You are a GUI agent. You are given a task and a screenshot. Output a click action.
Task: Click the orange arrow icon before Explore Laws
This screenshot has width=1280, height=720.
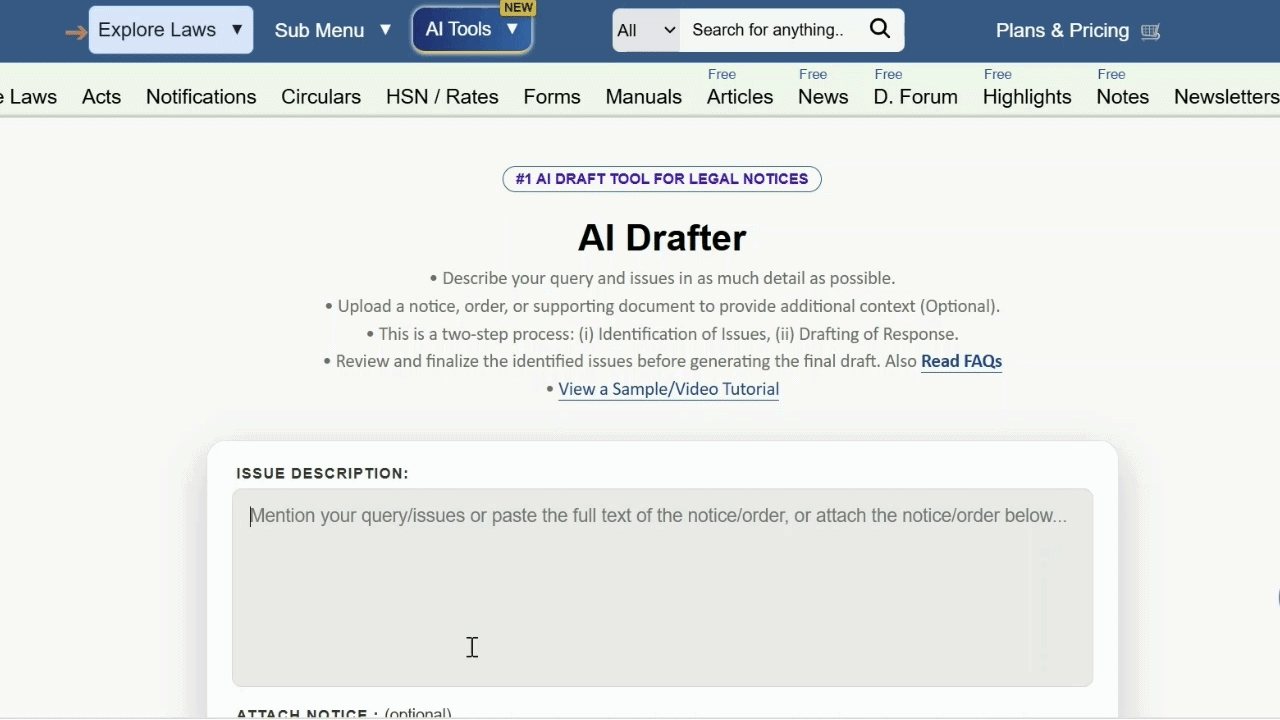click(x=76, y=32)
